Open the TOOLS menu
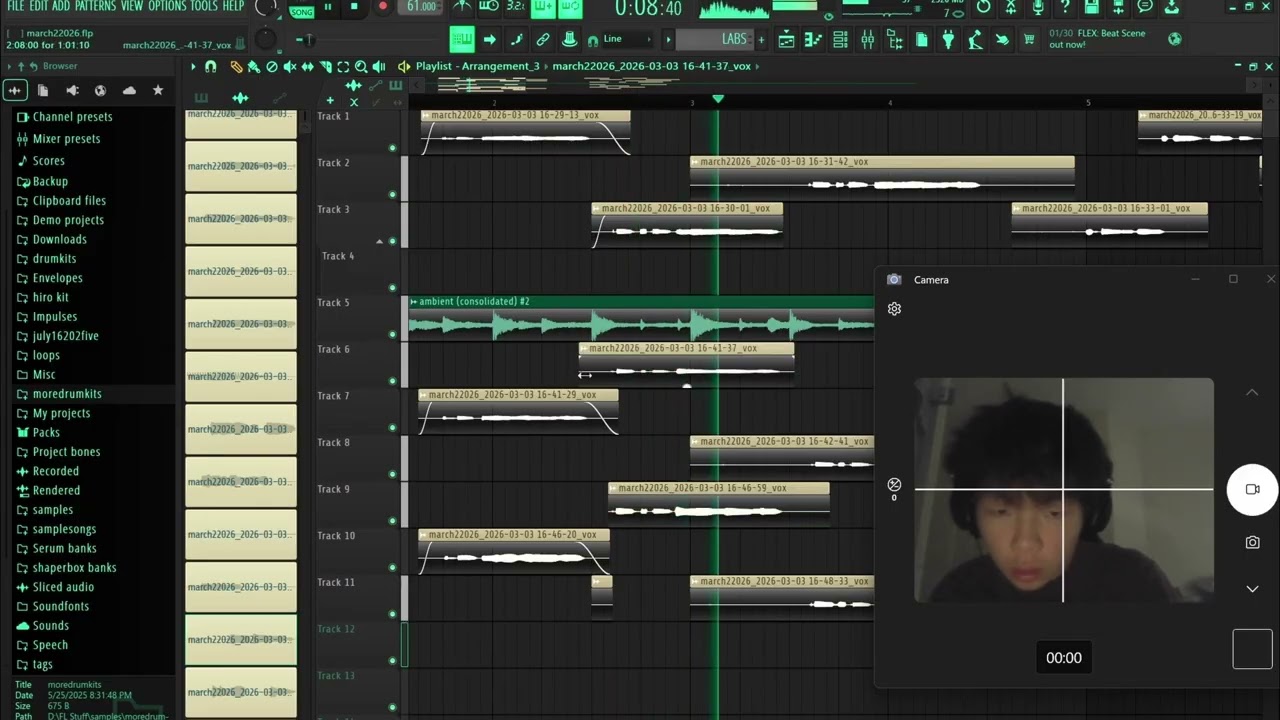The height and width of the screenshot is (720, 1280). [204, 6]
